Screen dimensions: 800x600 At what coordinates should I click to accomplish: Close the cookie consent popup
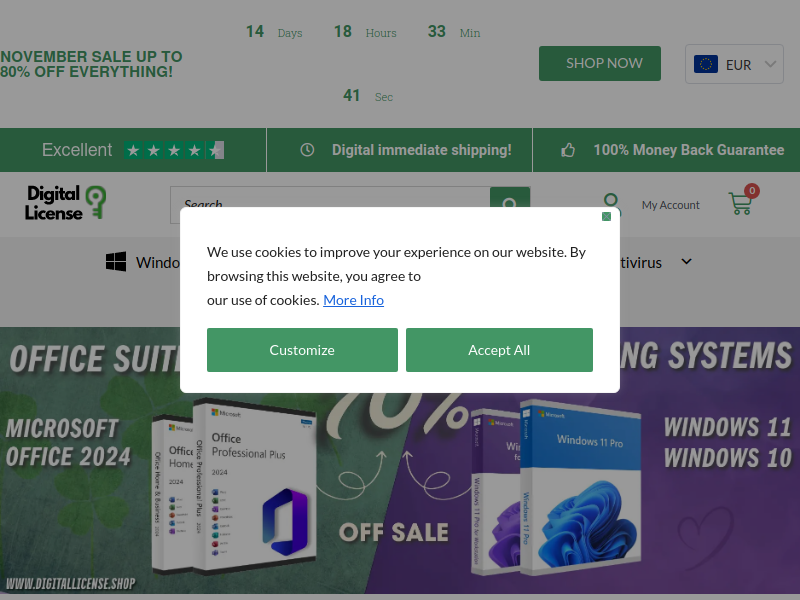coord(606,216)
